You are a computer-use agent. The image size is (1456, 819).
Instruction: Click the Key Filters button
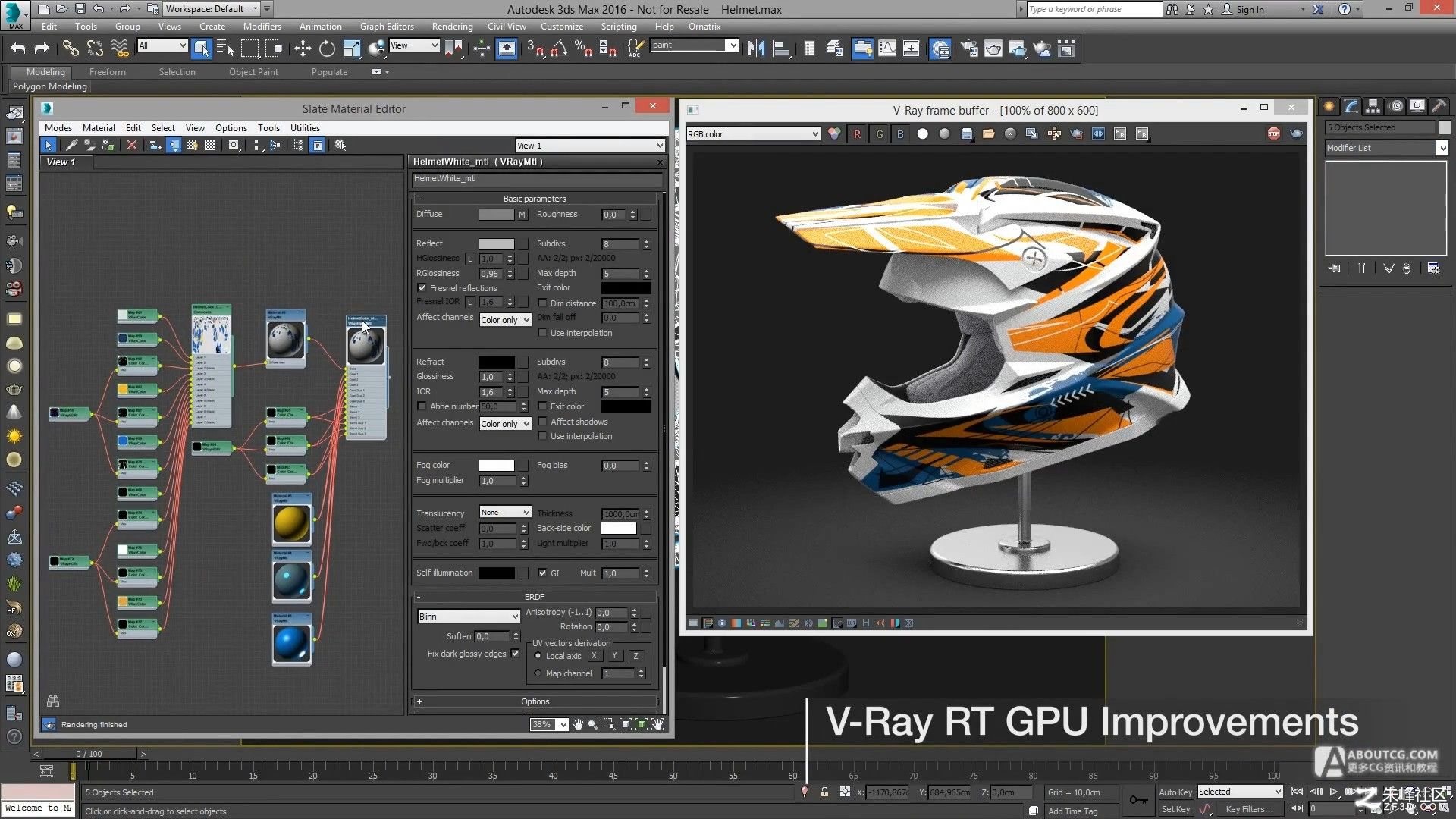click(x=1249, y=809)
